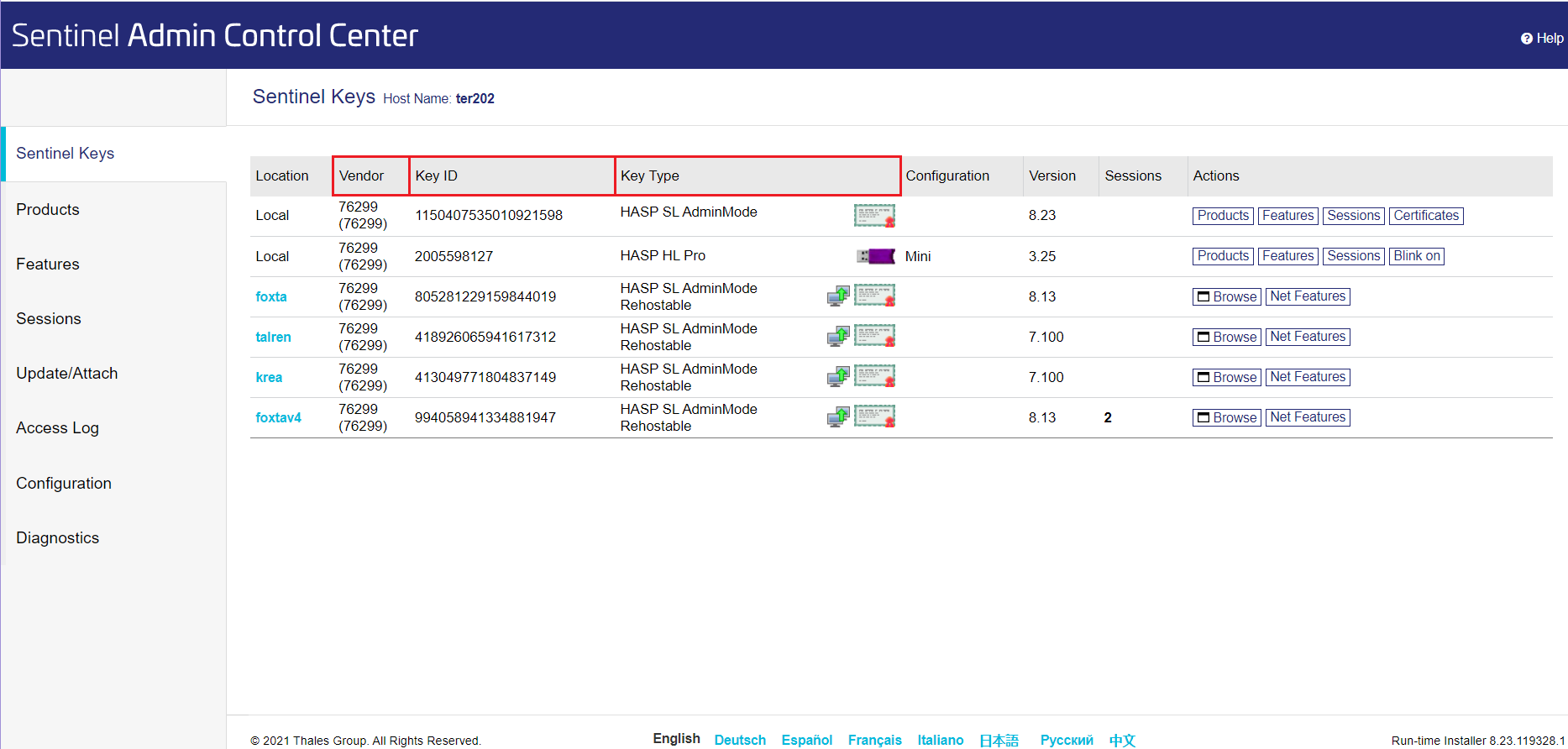Viewport: 1568px width, 749px height.
Task: Click Net Features button in krea row
Action: coord(1308,377)
